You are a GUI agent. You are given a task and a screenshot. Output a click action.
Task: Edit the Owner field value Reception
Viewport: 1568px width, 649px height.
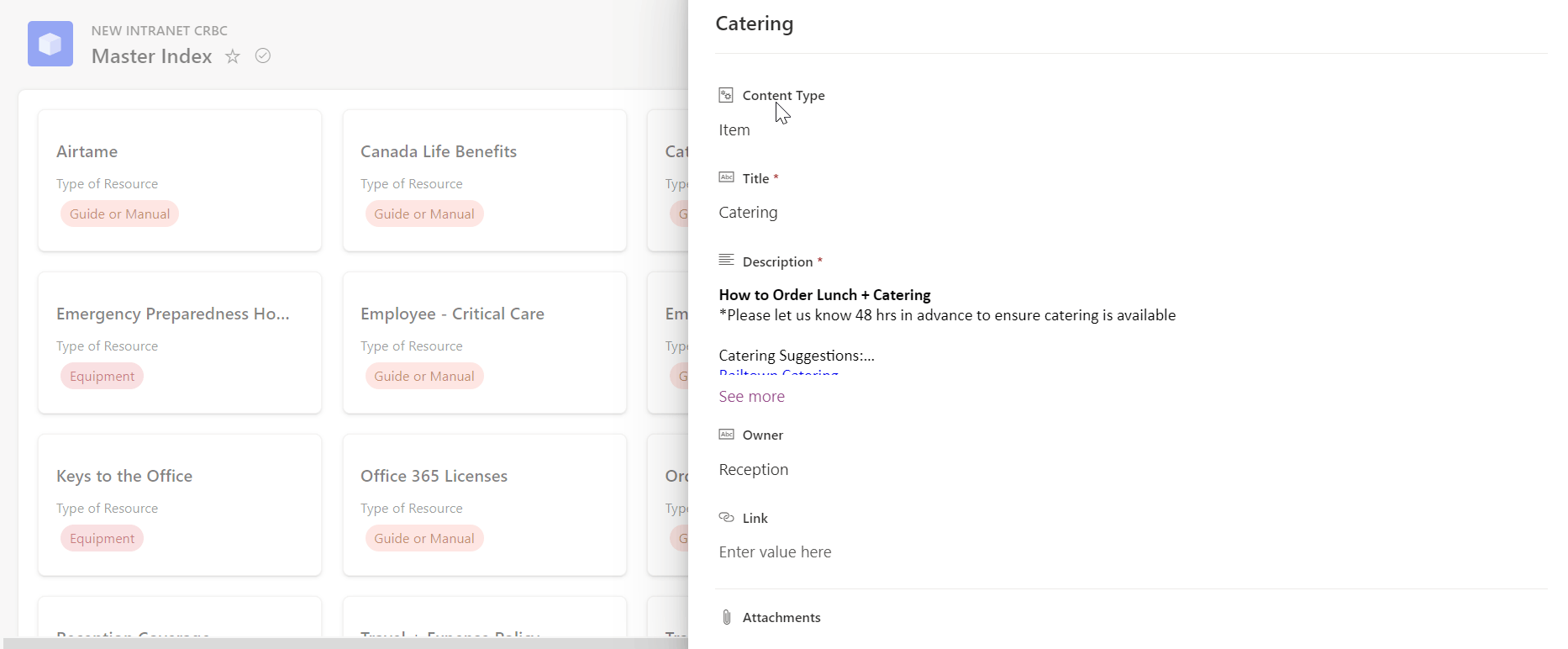[x=754, y=470]
